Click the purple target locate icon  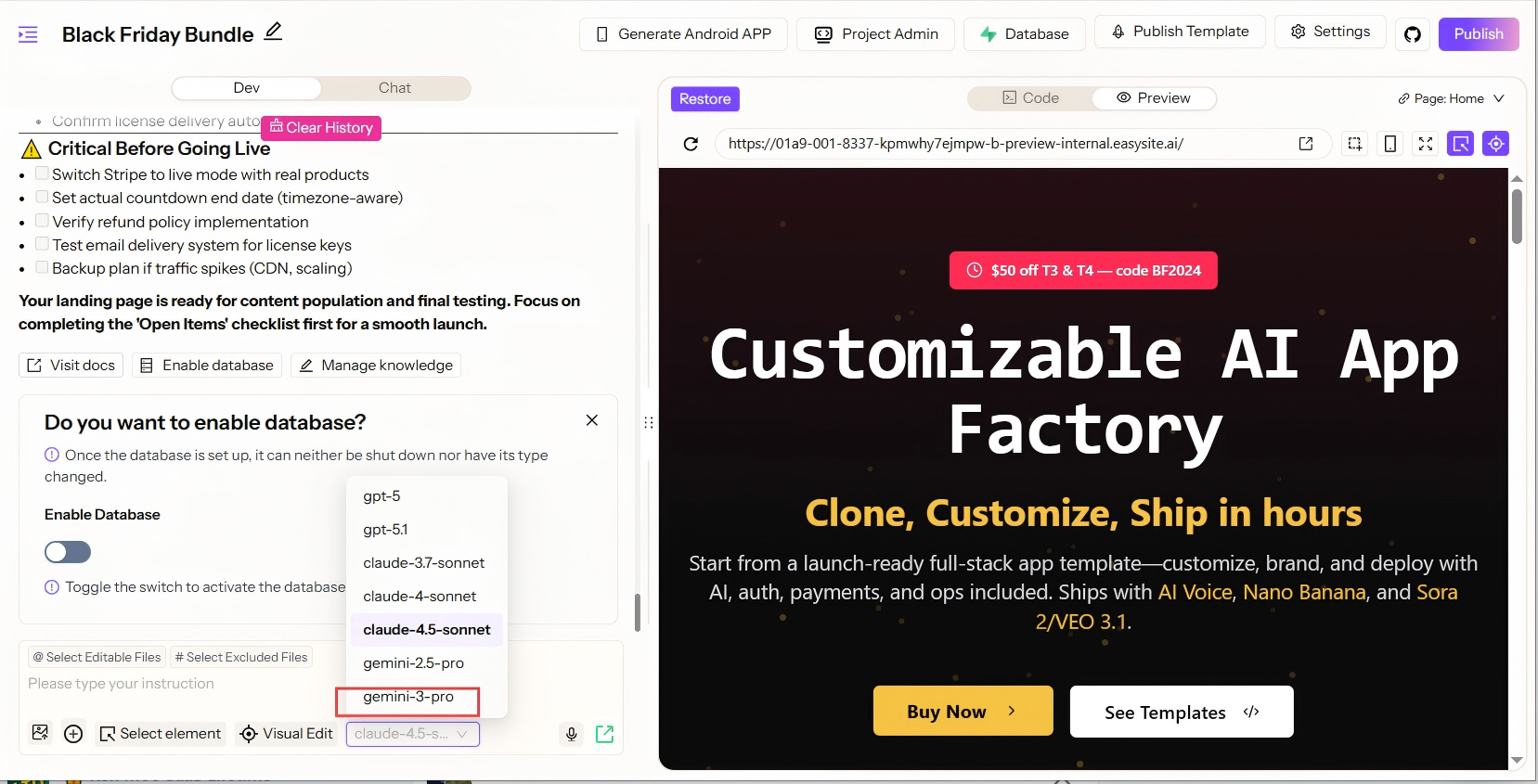point(1495,144)
